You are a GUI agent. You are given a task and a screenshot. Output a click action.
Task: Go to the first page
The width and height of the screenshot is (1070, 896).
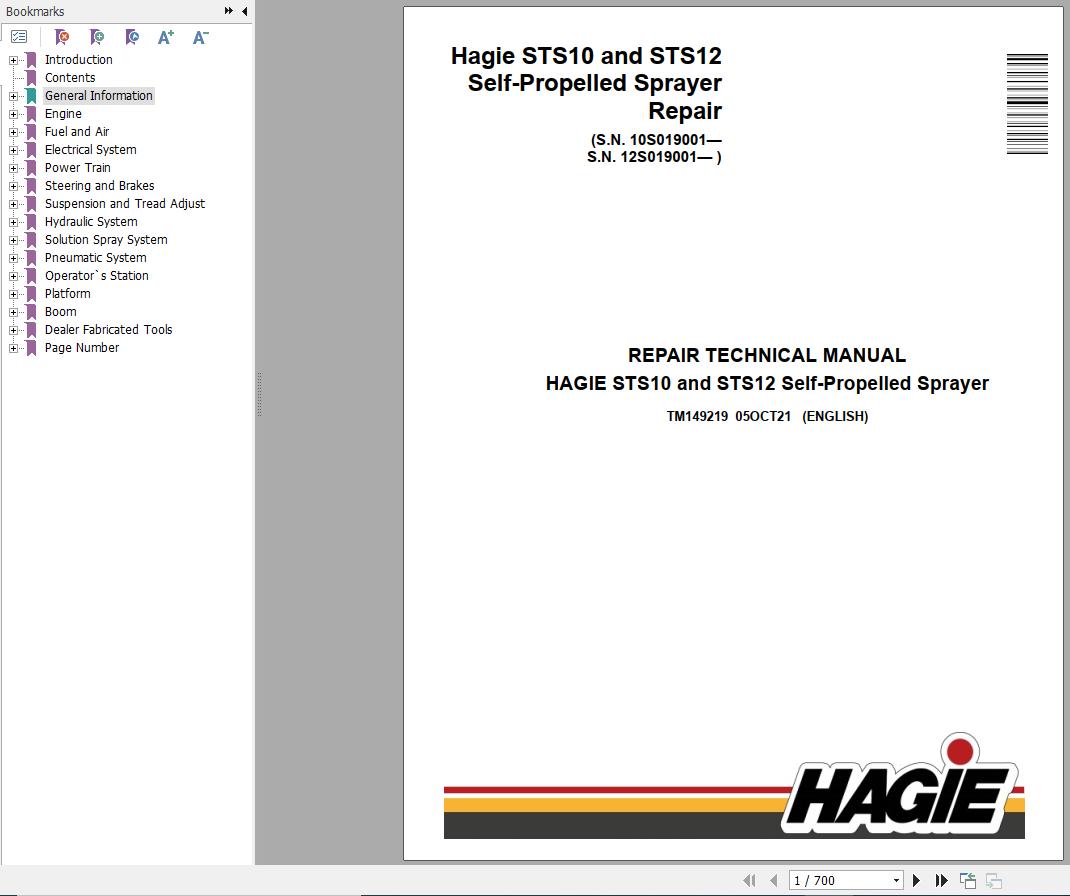(749, 880)
